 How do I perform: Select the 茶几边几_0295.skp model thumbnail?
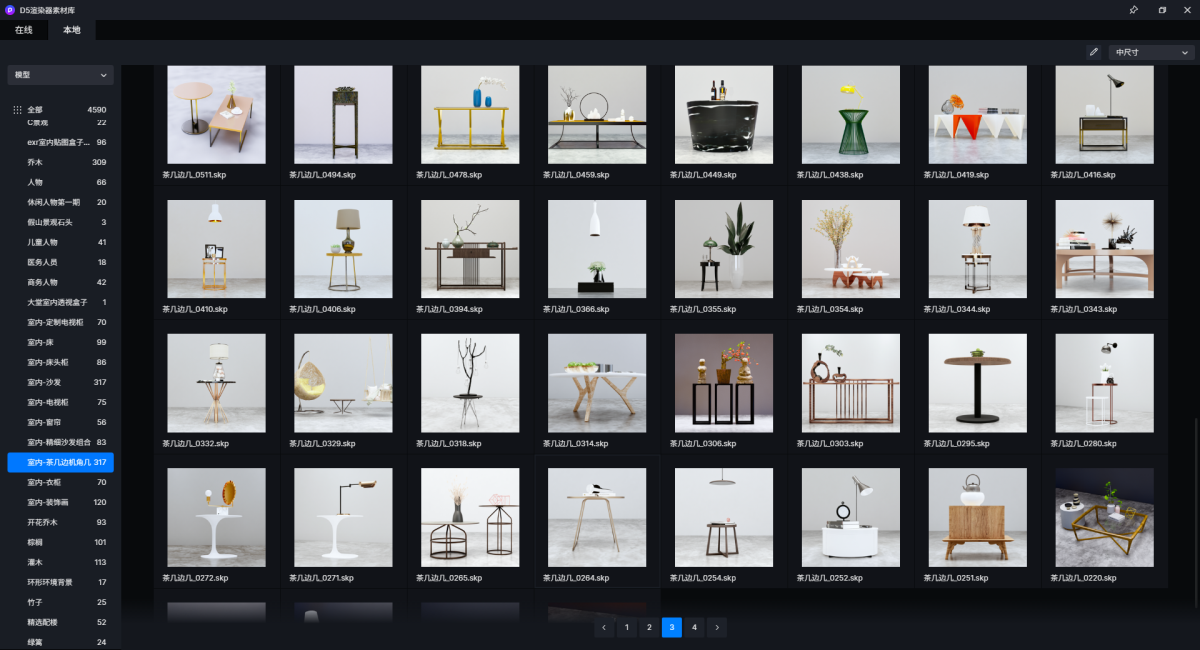tap(978, 383)
